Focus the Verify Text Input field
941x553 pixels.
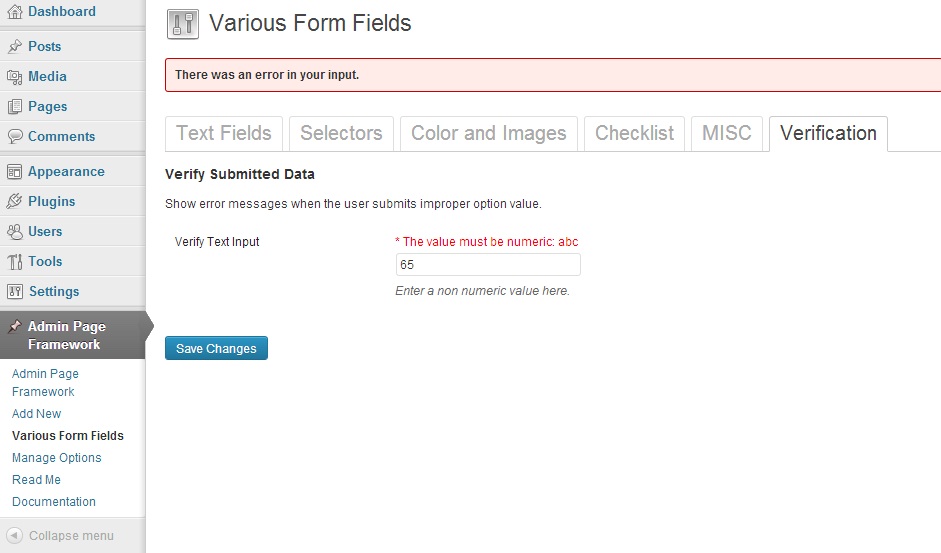tap(488, 265)
